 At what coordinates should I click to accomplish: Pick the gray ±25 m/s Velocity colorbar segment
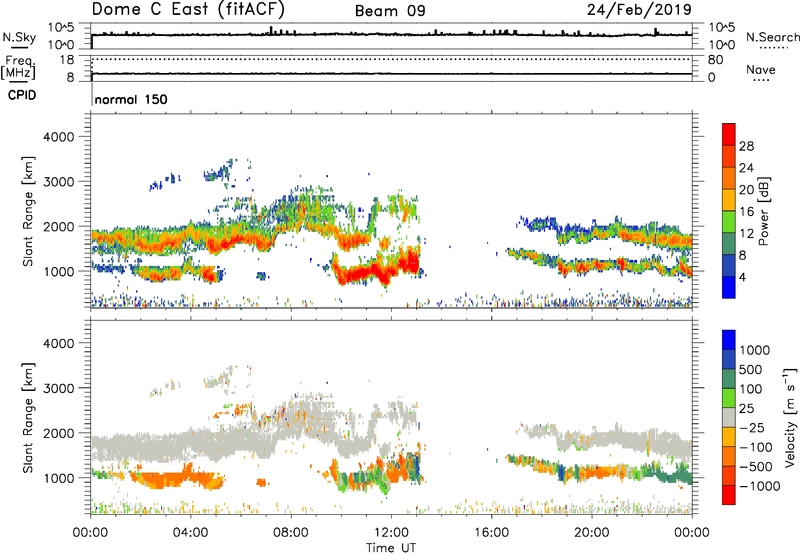(729, 418)
